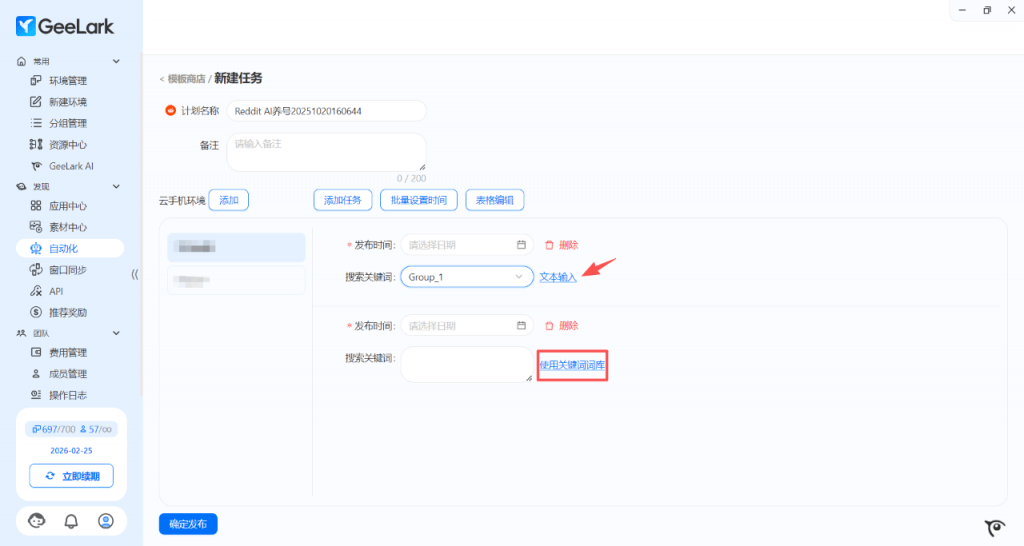Click the 文本输入 link
The height and width of the screenshot is (546, 1024).
pyautogui.click(x=558, y=277)
